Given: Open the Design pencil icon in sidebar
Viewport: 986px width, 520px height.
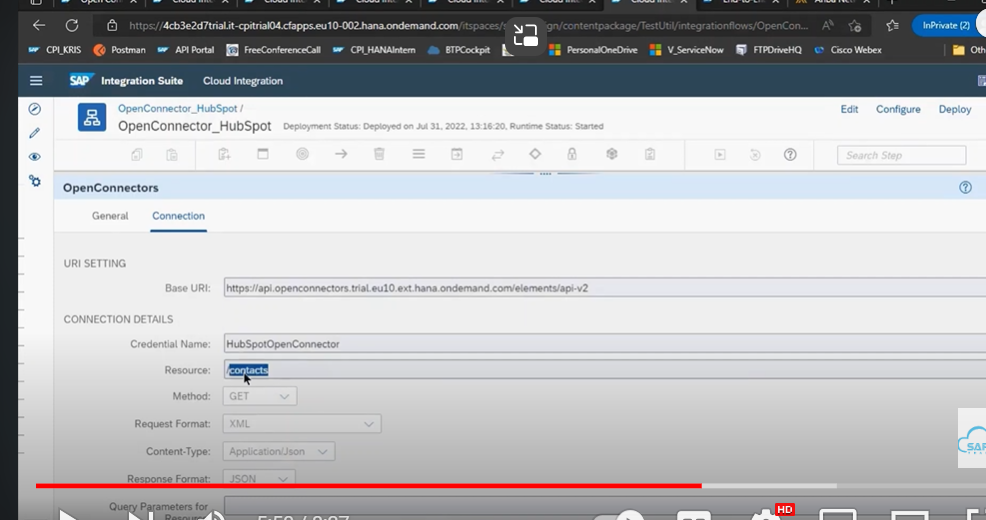Looking at the screenshot, I should coord(35,133).
